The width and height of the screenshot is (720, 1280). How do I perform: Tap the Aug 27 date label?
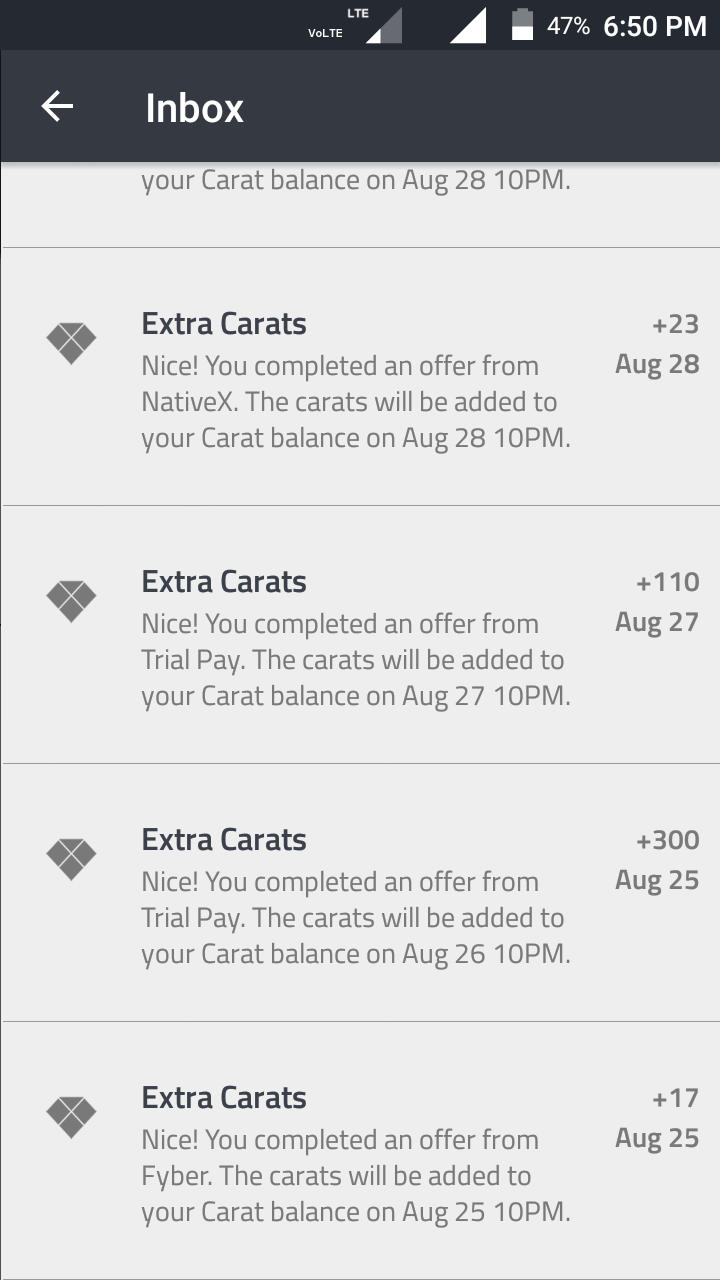(x=657, y=622)
